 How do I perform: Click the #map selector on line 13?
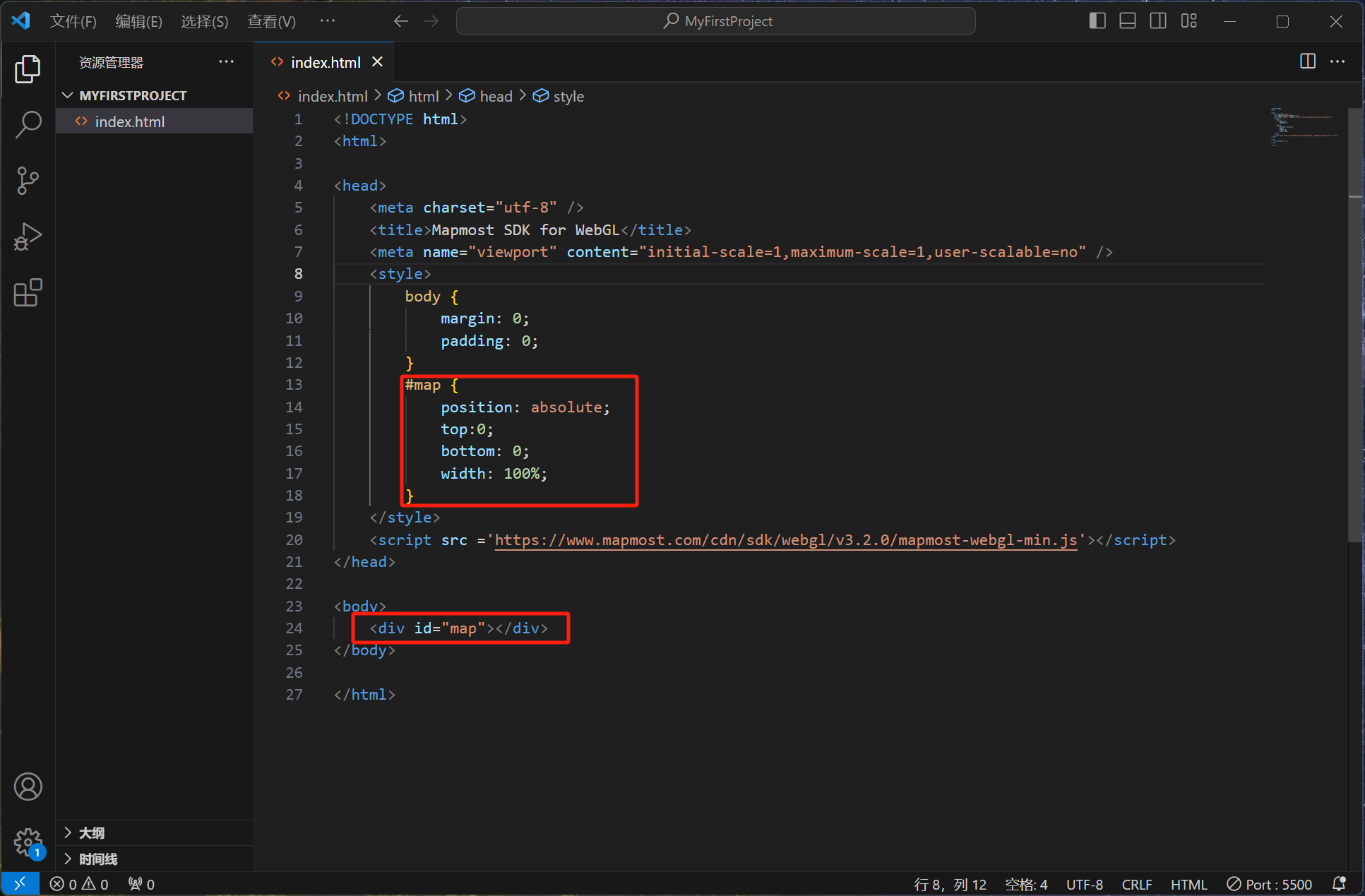422,385
